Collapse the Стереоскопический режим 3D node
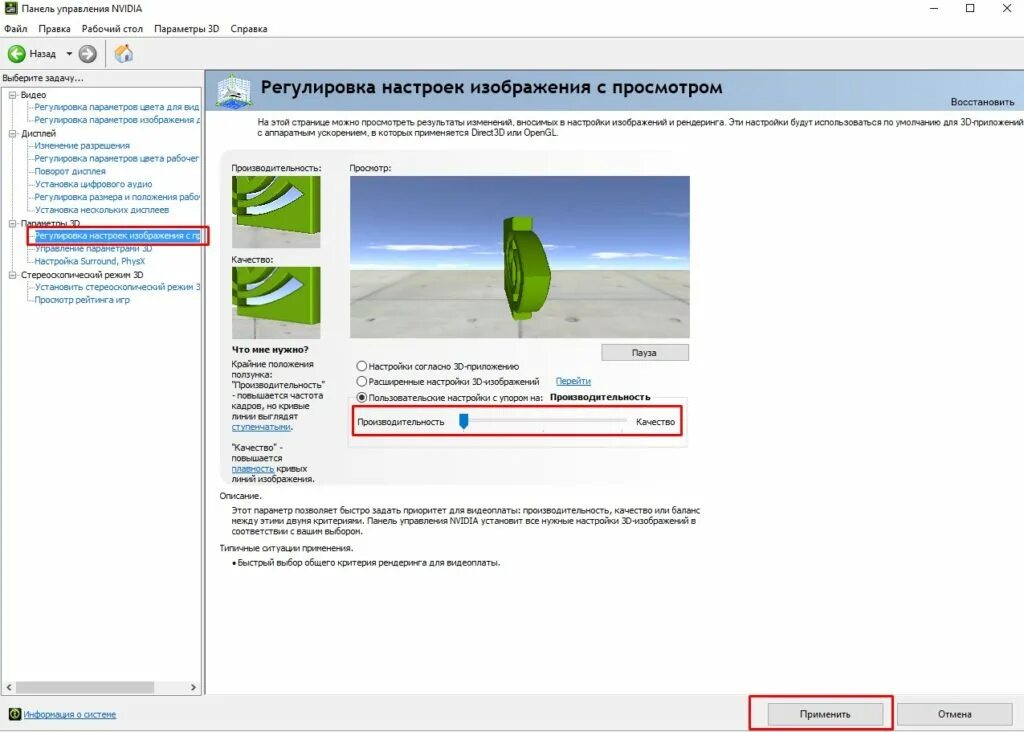Viewport: 1024px width, 732px height. [12, 275]
